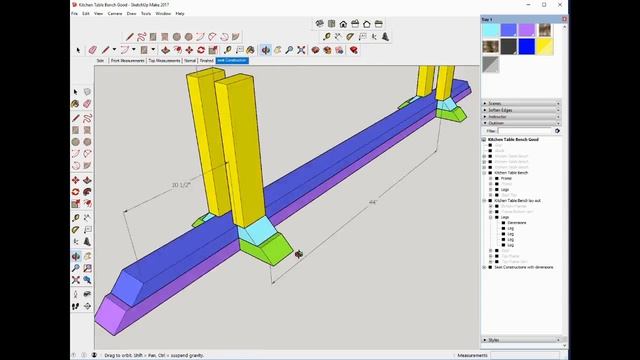Pick the Tape Measure tool in top toolbar
The height and width of the screenshot is (360, 640).
tap(227, 50)
